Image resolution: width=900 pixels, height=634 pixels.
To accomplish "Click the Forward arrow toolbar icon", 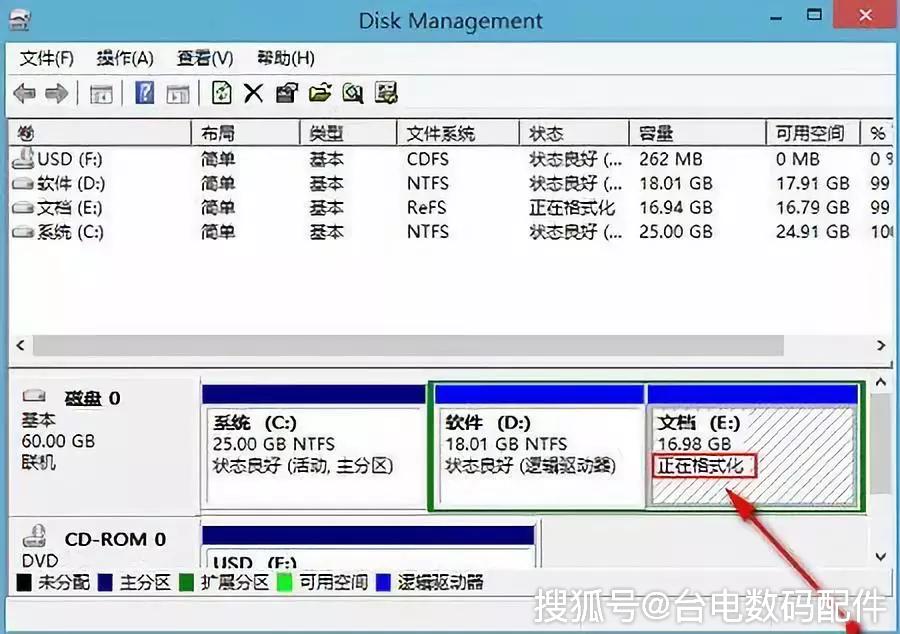I will tap(56, 93).
